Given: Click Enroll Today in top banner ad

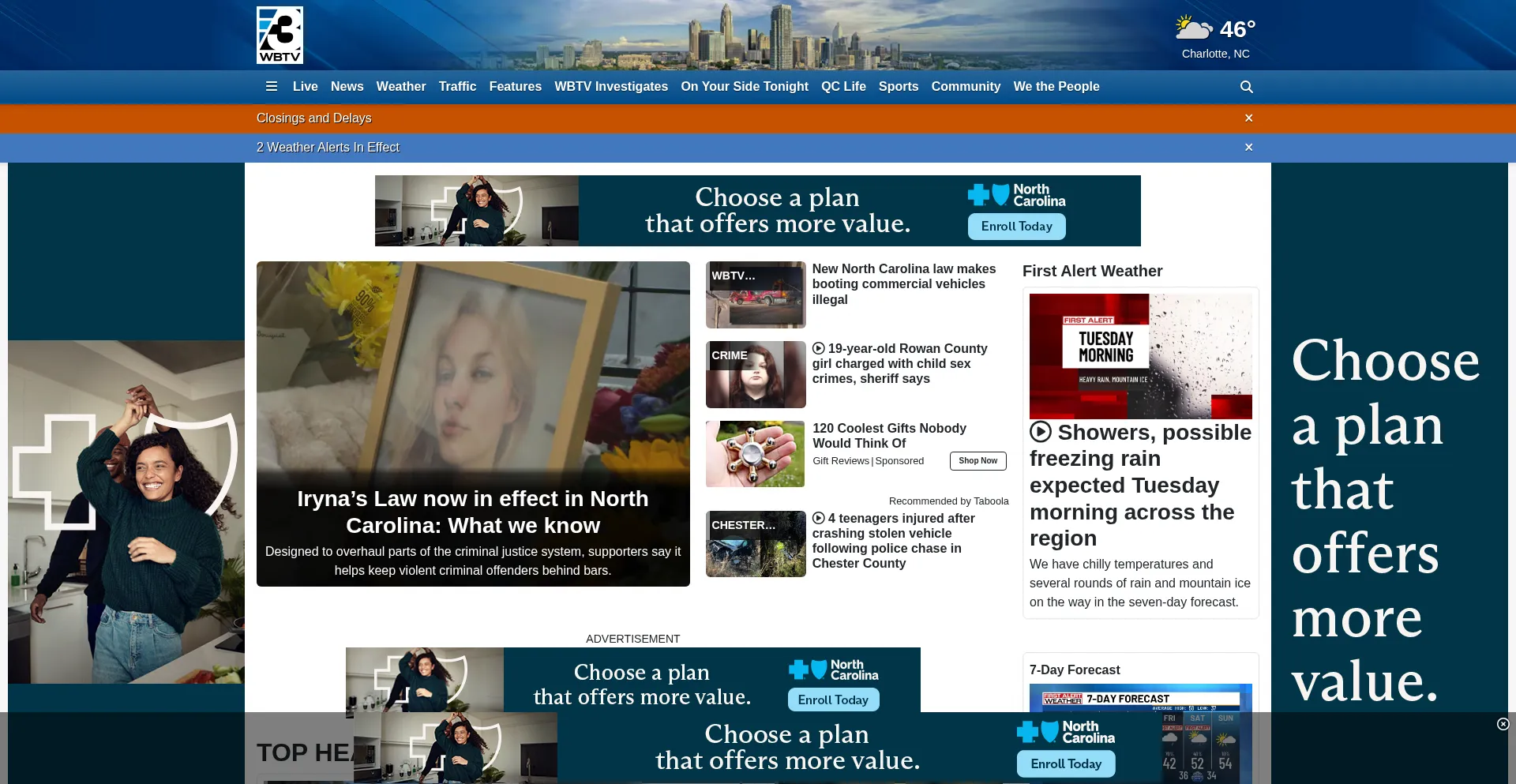Looking at the screenshot, I should coord(1016,227).
